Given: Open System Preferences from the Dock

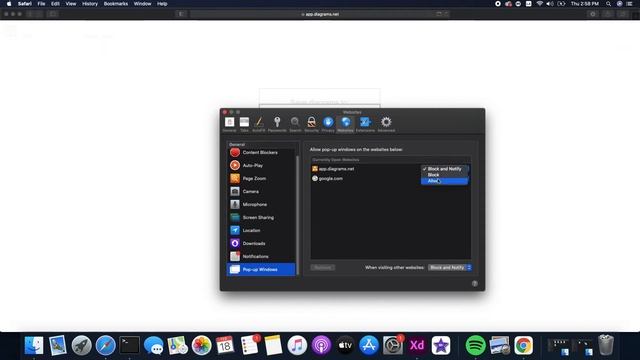Looking at the screenshot, I should pos(393,345).
